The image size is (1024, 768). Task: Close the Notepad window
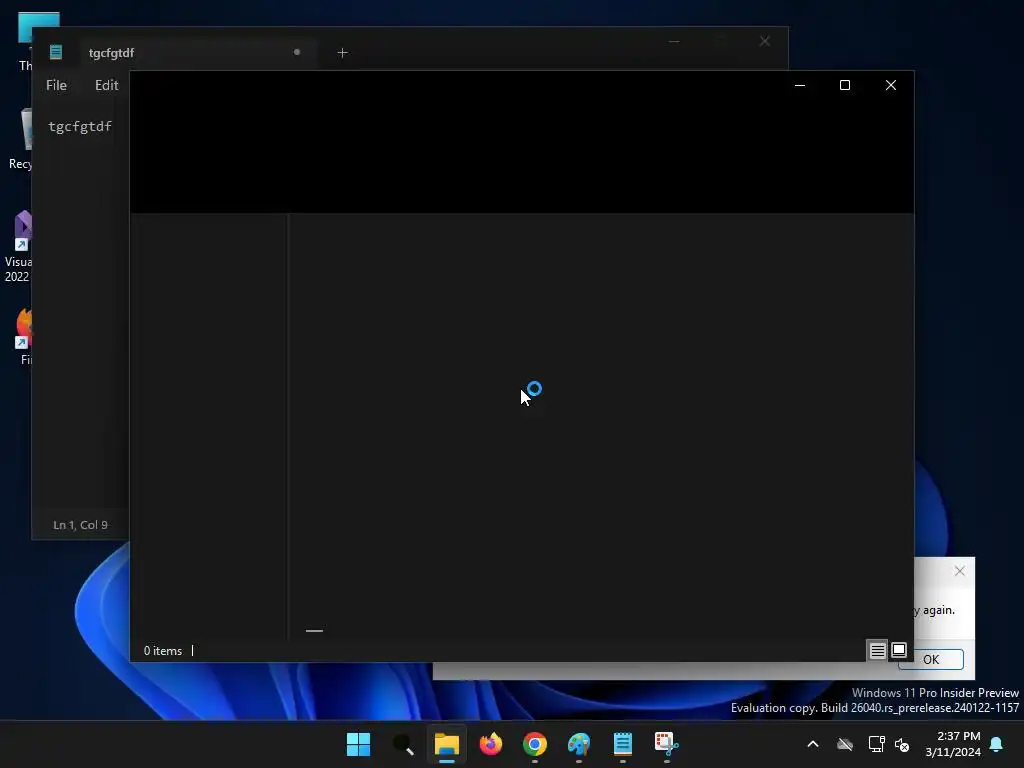765,41
